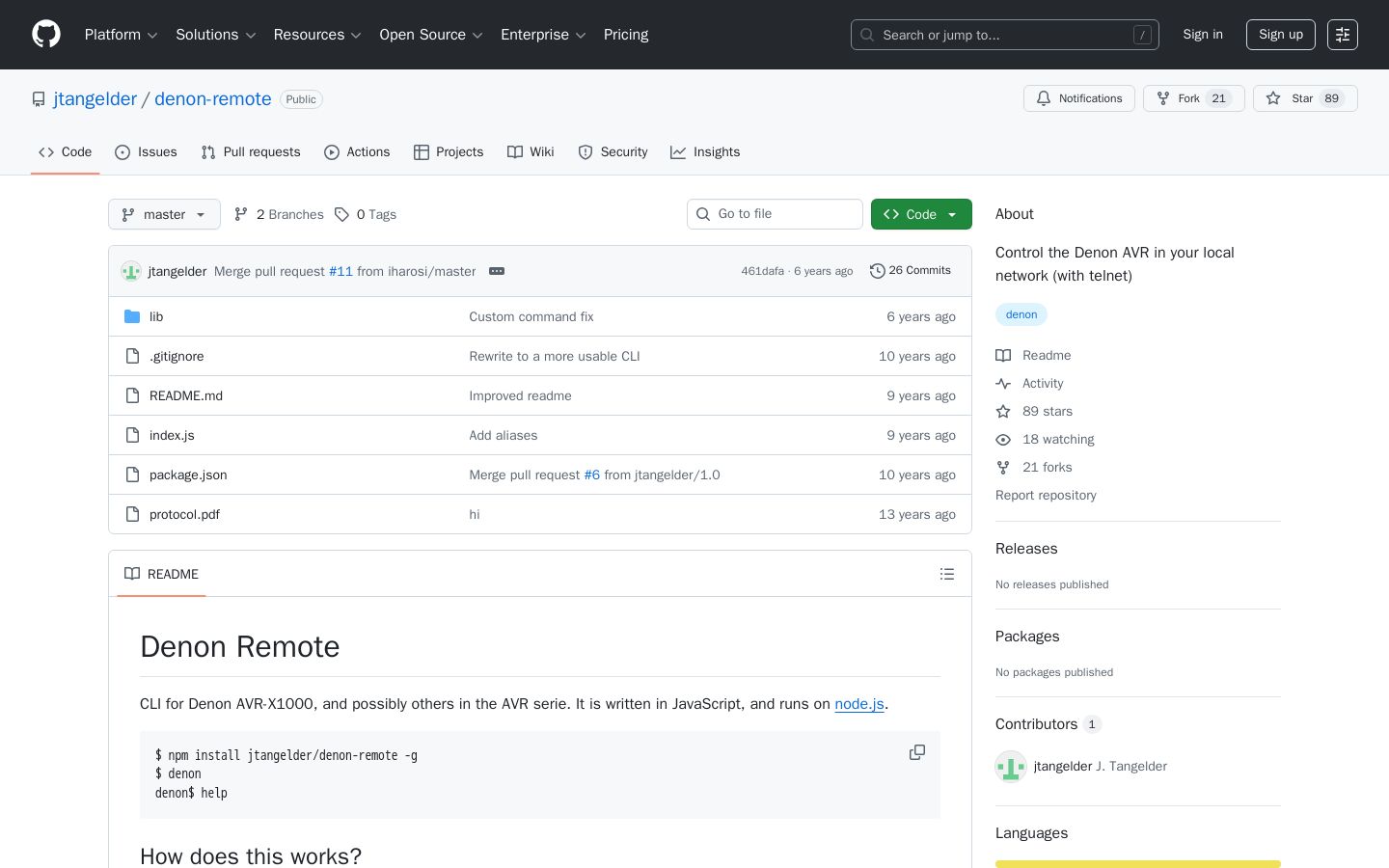The width and height of the screenshot is (1389, 868).
Task: Click the lib folder icon
Action: (132, 316)
